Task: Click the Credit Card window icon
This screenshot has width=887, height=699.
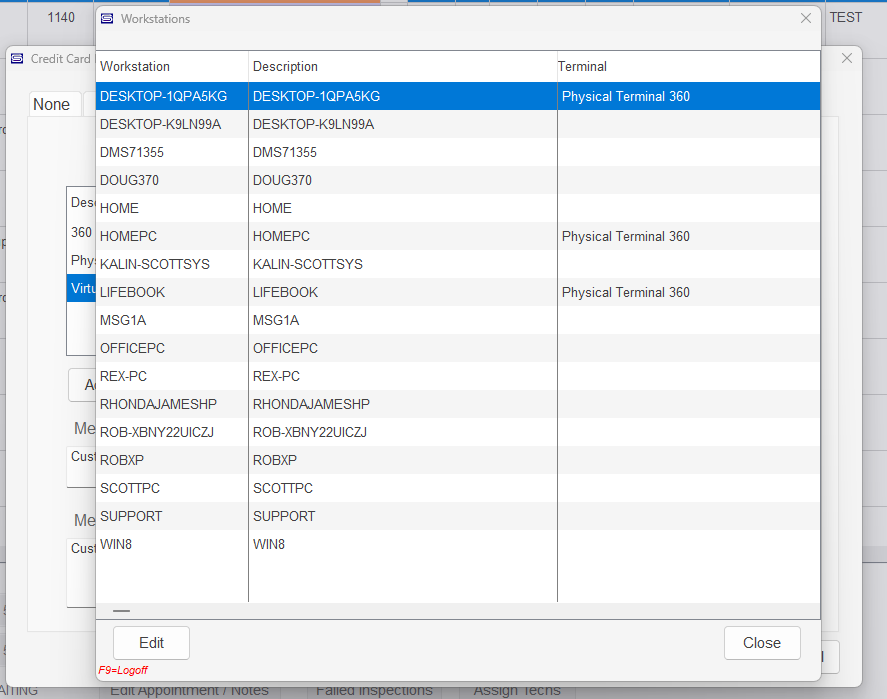Action: (17, 59)
